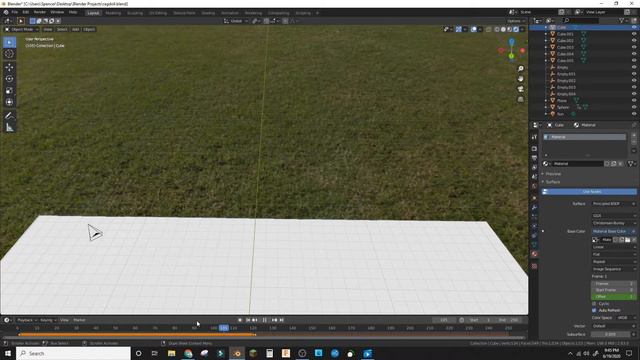
Task: Open the Material properties tab
Action: 534,254
